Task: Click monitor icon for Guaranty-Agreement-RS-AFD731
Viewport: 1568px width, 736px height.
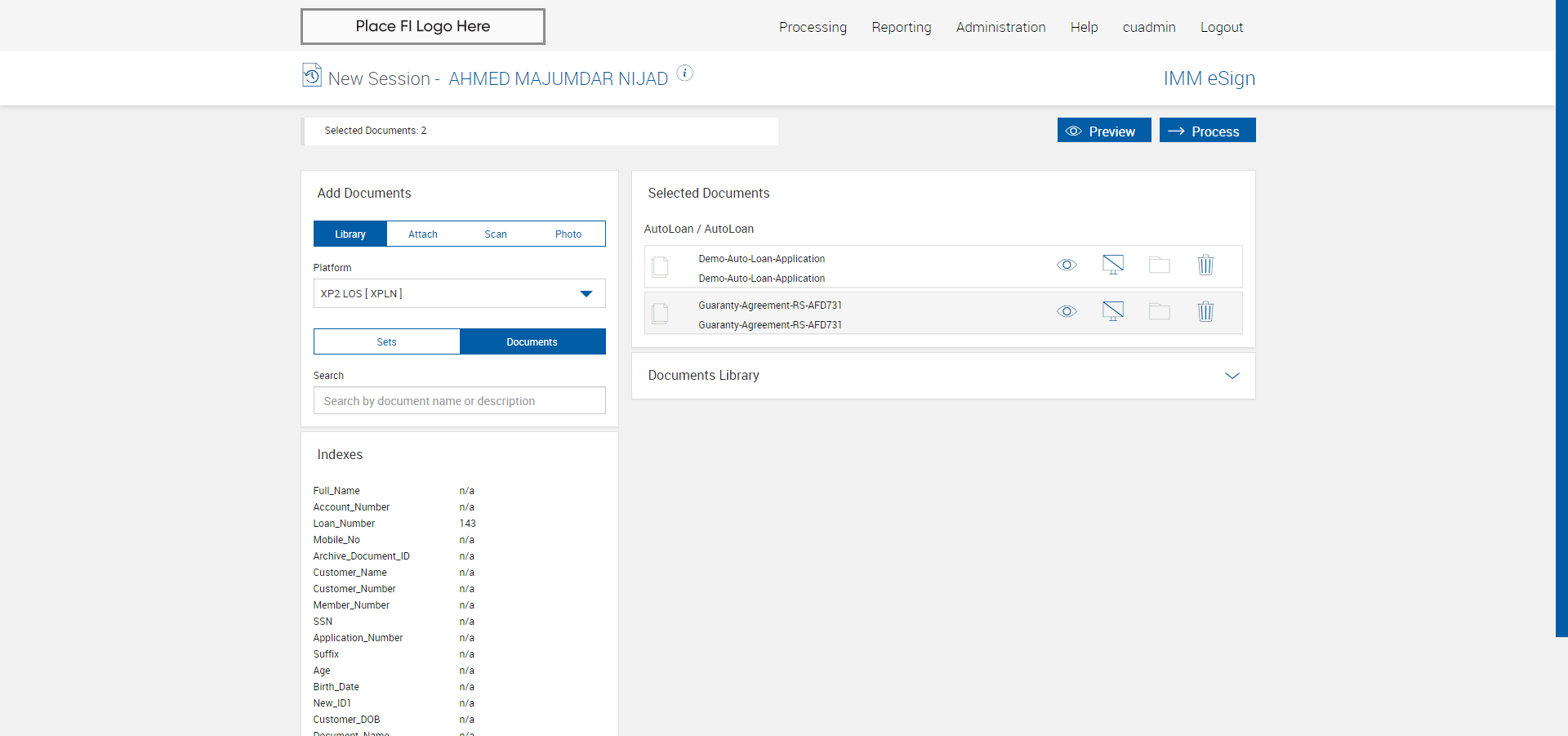Action: (1112, 312)
